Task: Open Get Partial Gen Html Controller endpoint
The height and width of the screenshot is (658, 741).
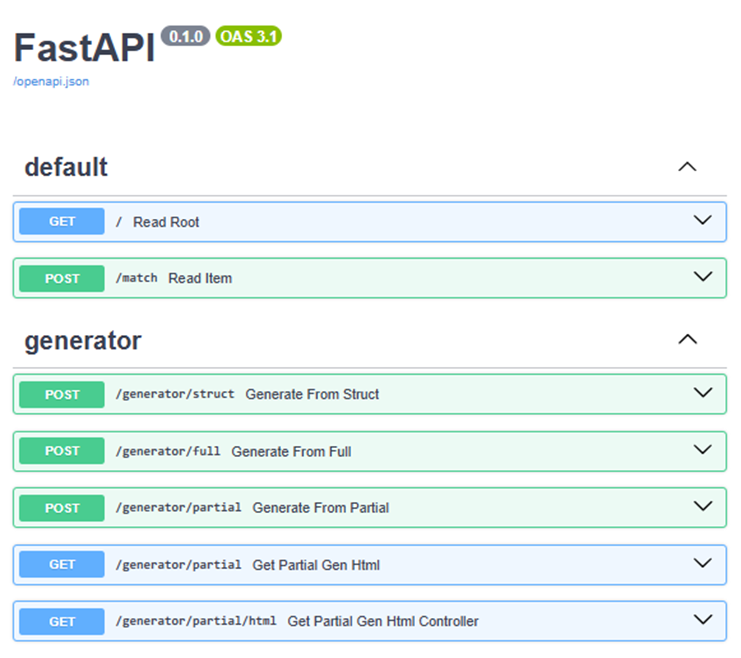Action: (x=370, y=621)
